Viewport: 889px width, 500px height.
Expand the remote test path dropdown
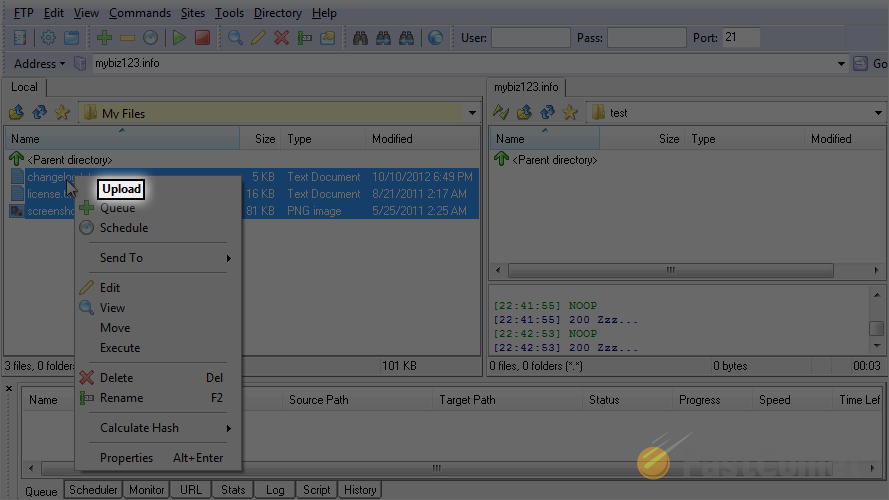coord(878,113)
